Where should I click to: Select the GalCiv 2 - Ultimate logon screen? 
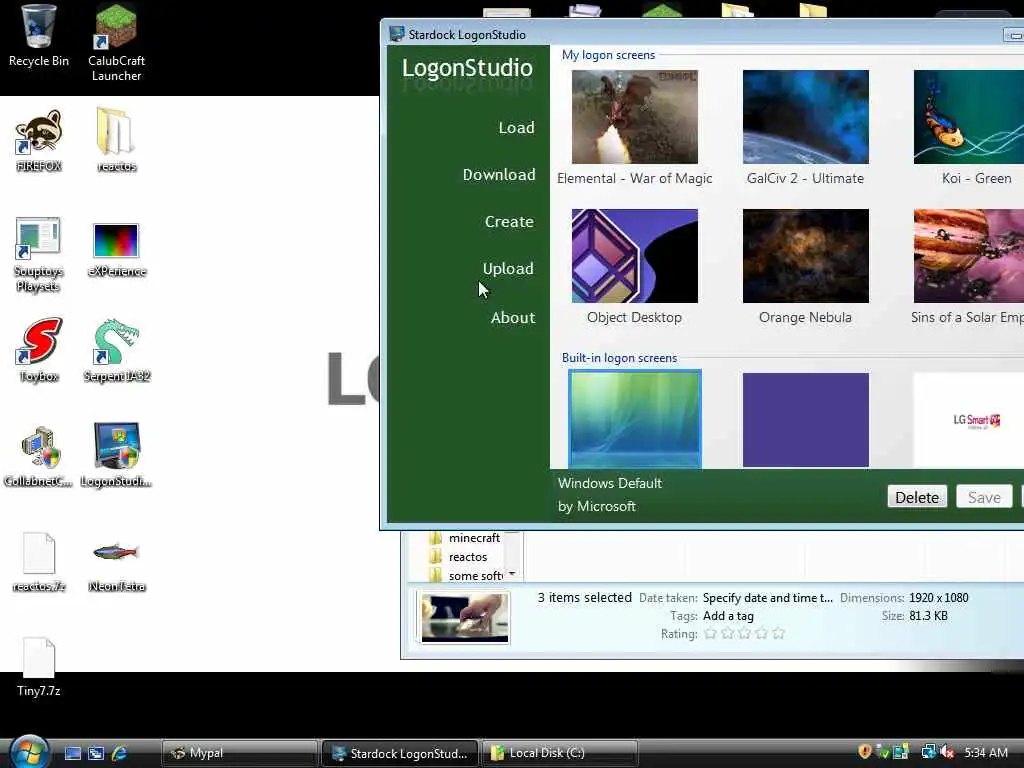805,117
